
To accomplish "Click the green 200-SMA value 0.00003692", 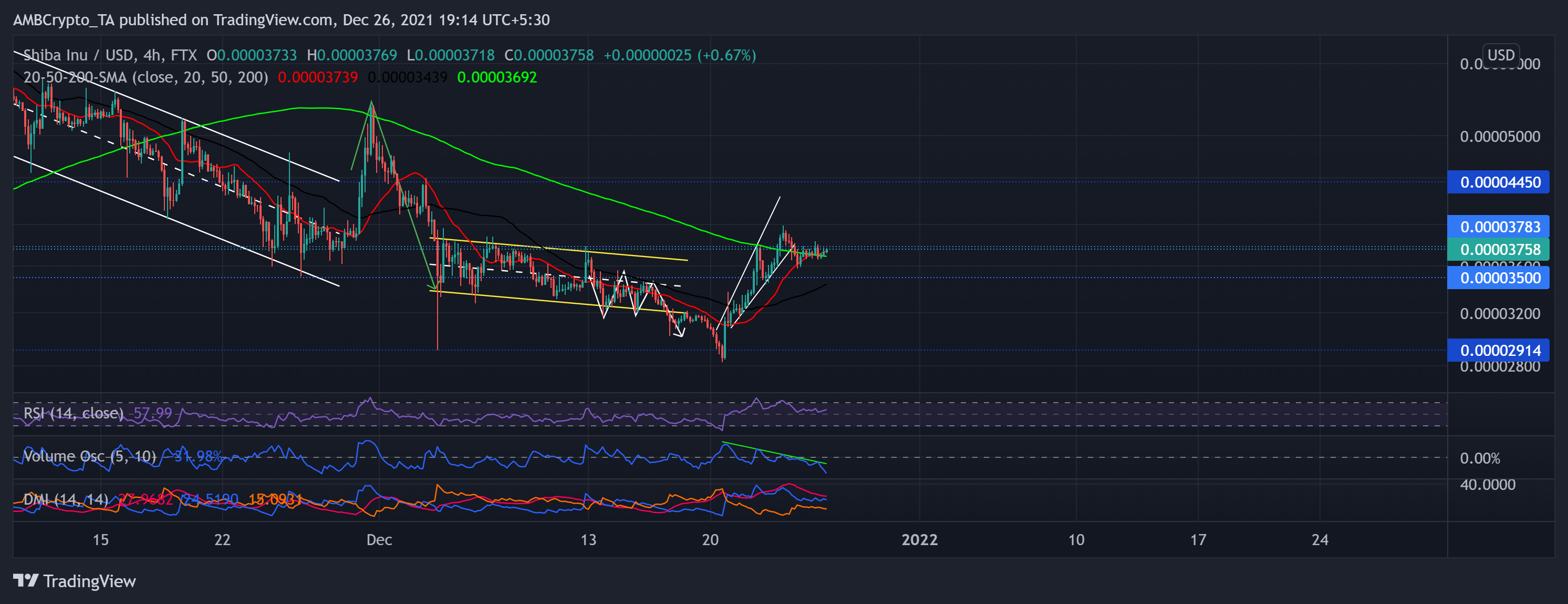I will 498,77.
